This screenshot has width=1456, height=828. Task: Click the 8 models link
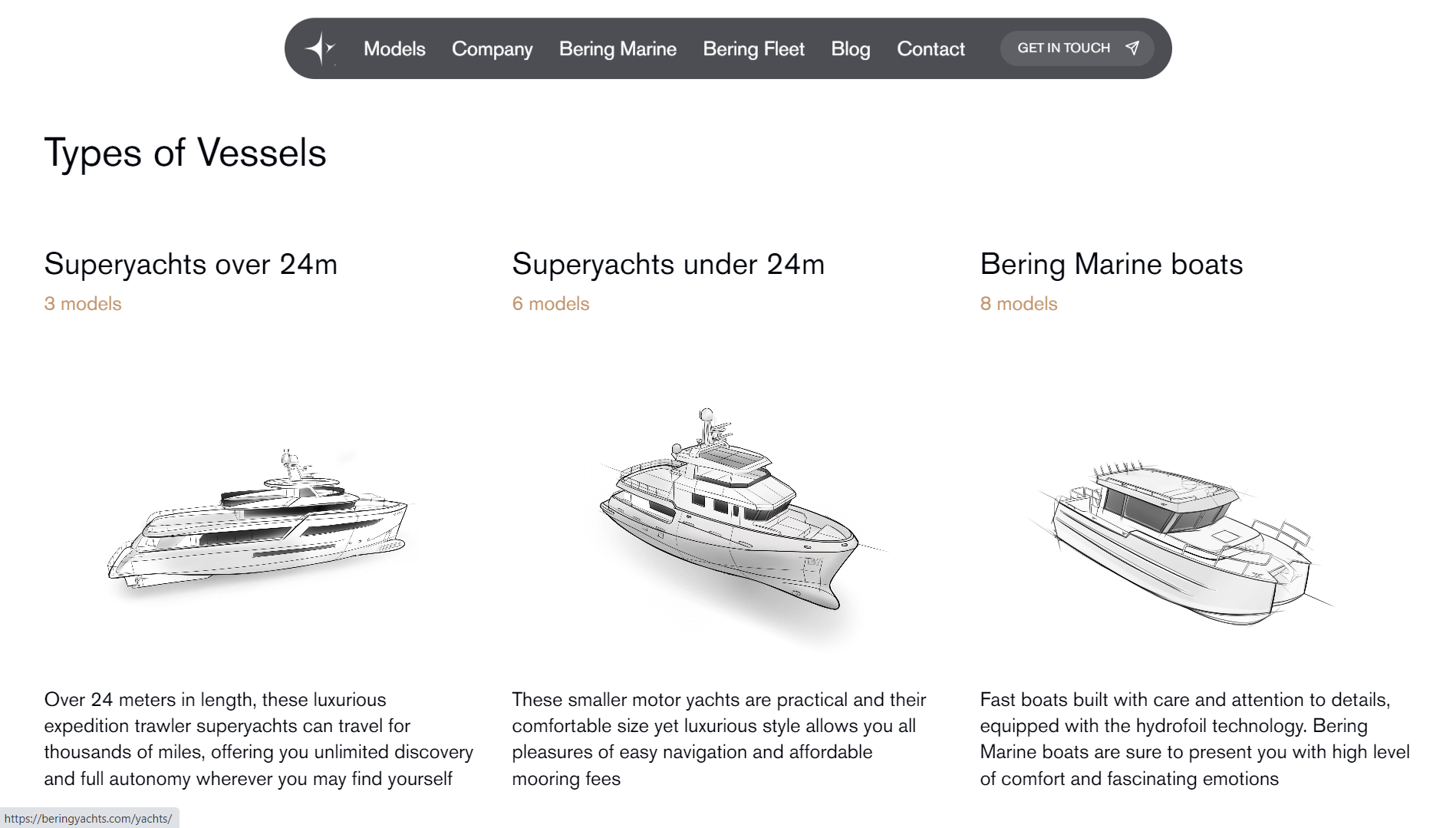click(1019, 304)
